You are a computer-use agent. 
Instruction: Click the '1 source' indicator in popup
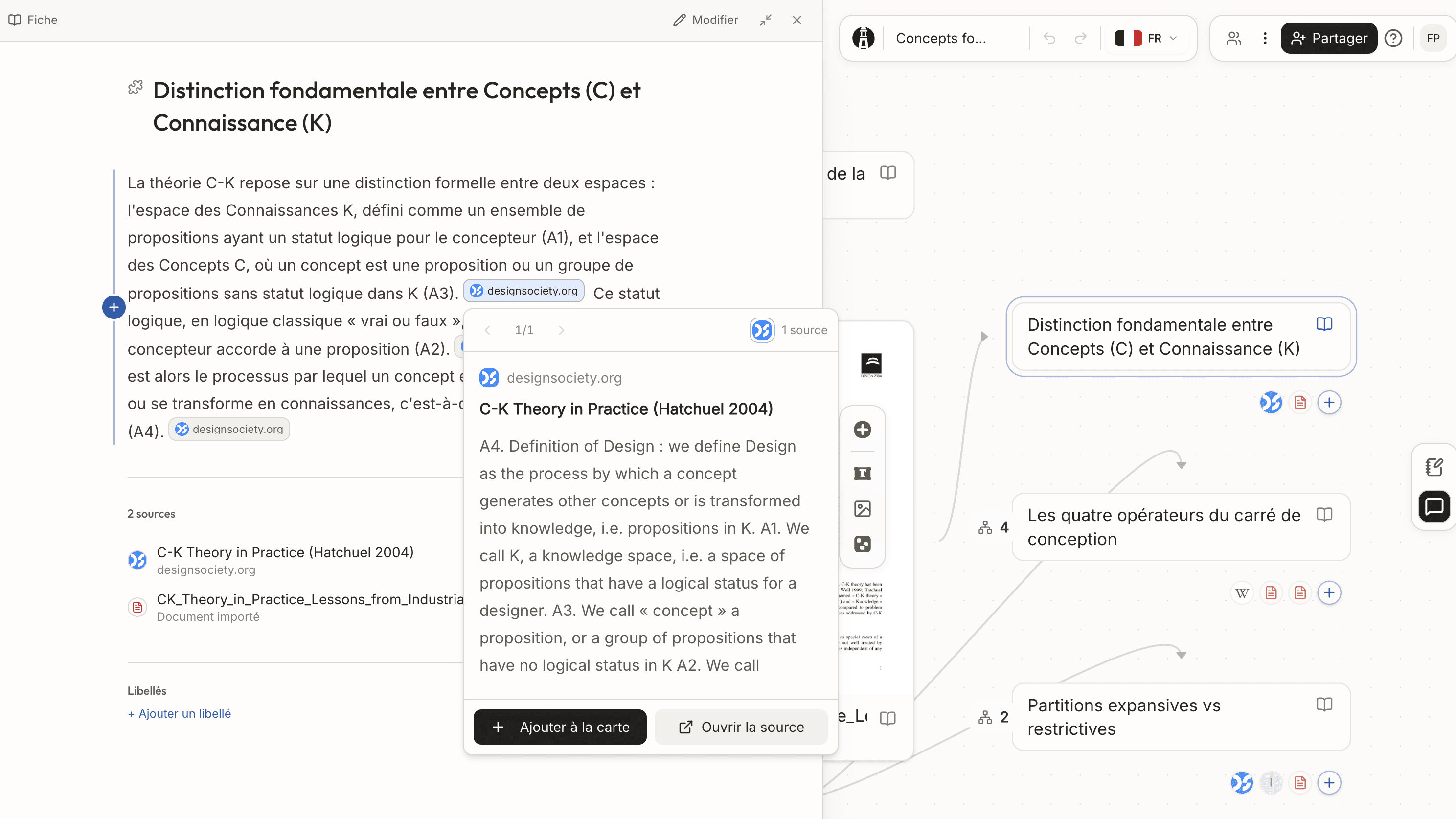click(789, 330)
